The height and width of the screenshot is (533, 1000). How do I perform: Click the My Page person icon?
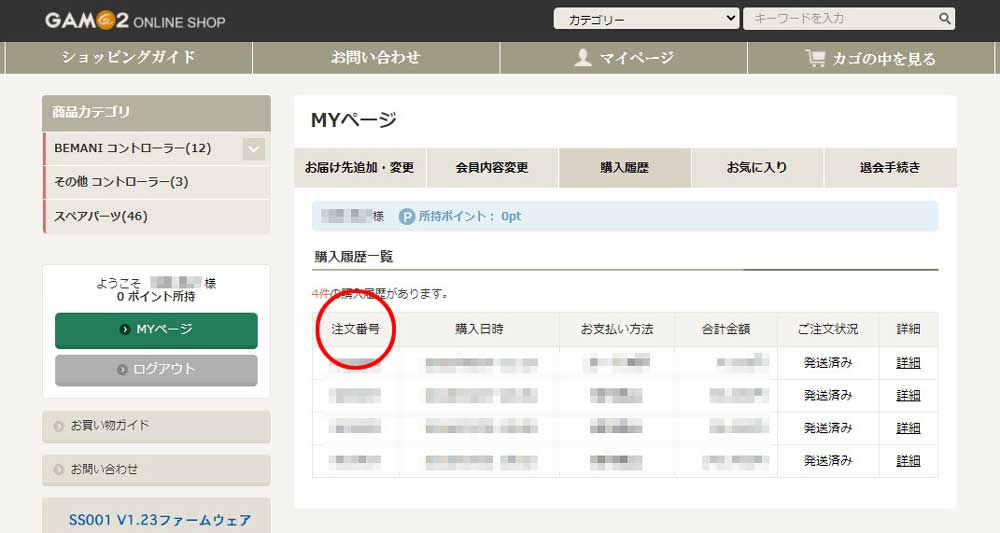point(584,58)
